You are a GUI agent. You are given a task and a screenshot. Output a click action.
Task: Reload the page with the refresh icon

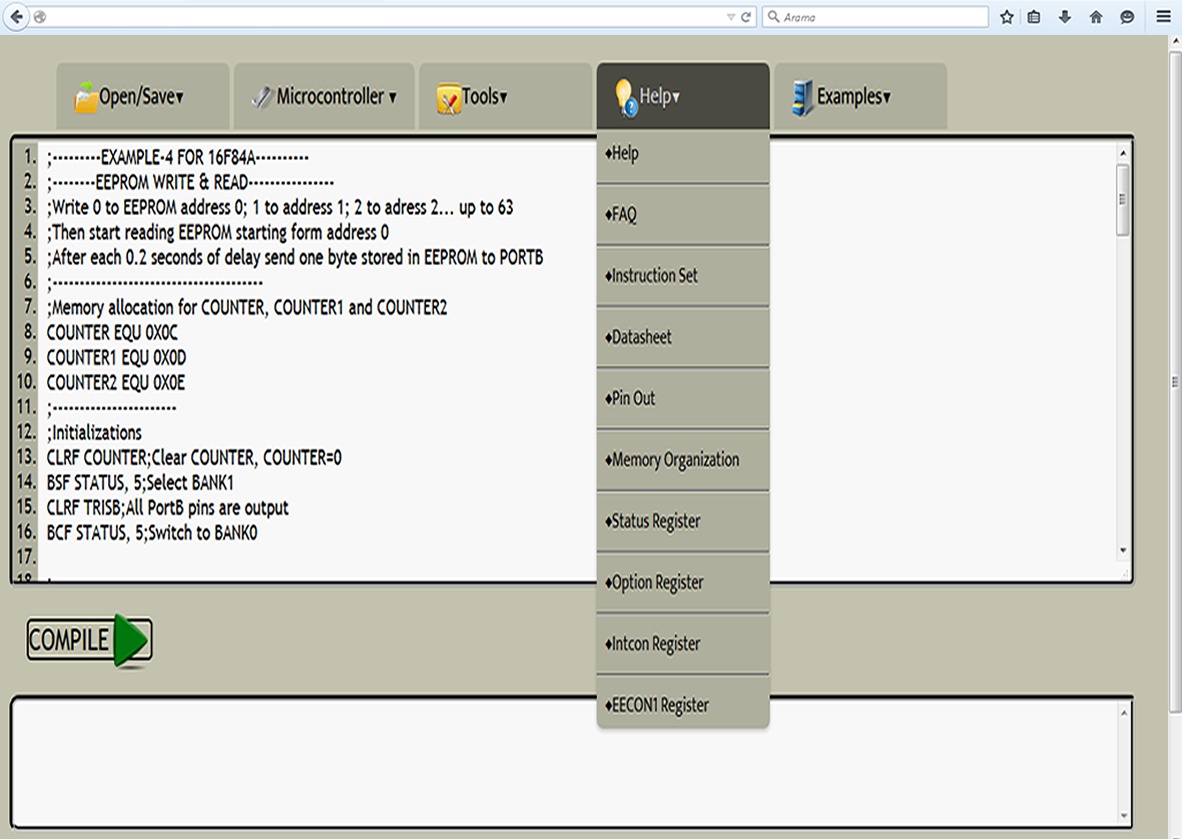(746, 17)
